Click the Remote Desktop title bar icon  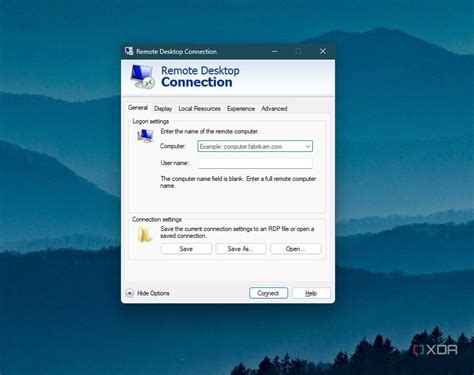pos(129,51)
